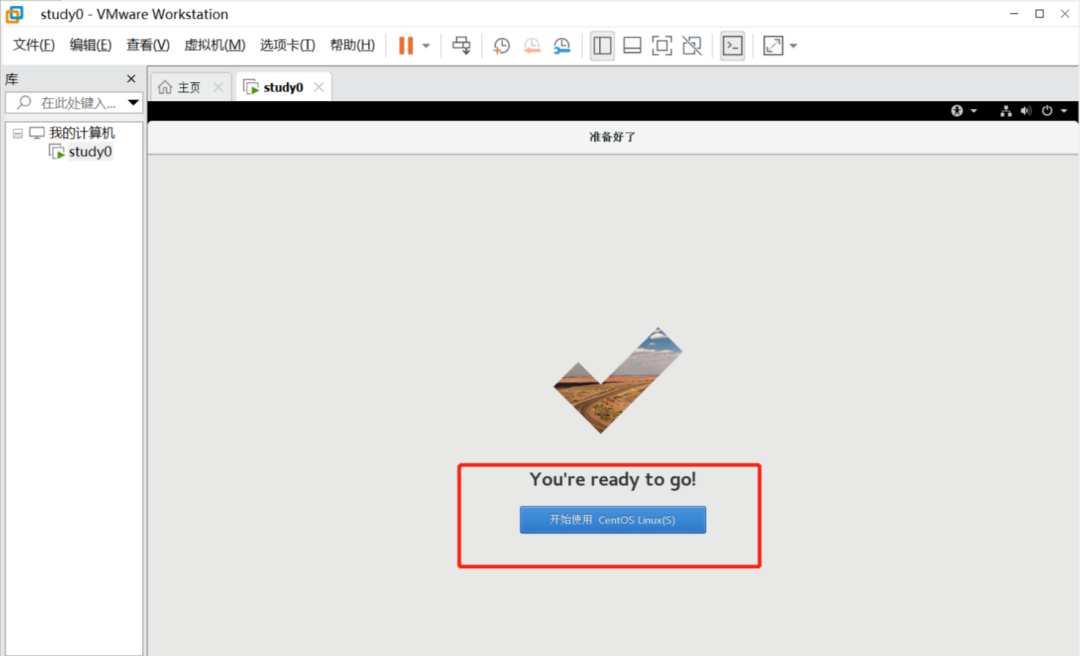The width and height of the screenshot is (1080, 656).
Task: Open the stretch guest dropdown arrow
Action: 793,46
